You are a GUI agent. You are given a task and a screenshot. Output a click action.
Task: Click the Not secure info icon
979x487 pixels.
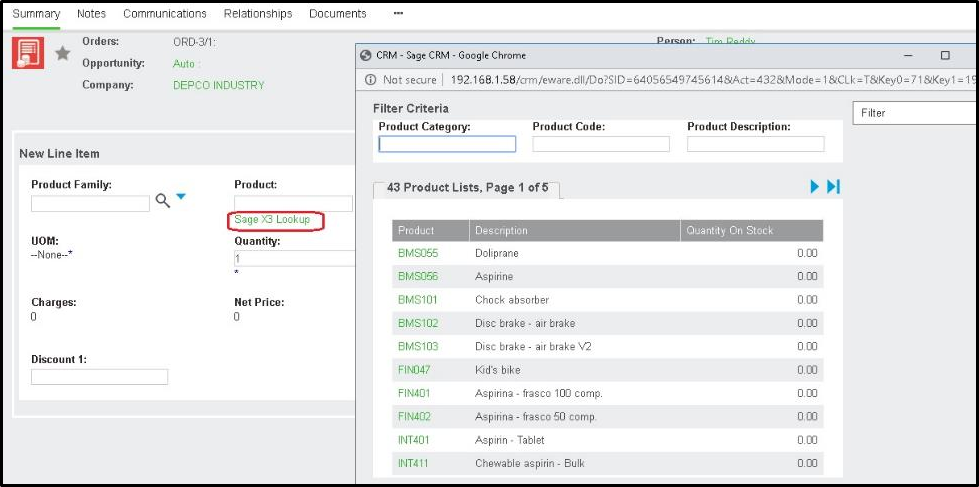(x=370, y=80)
